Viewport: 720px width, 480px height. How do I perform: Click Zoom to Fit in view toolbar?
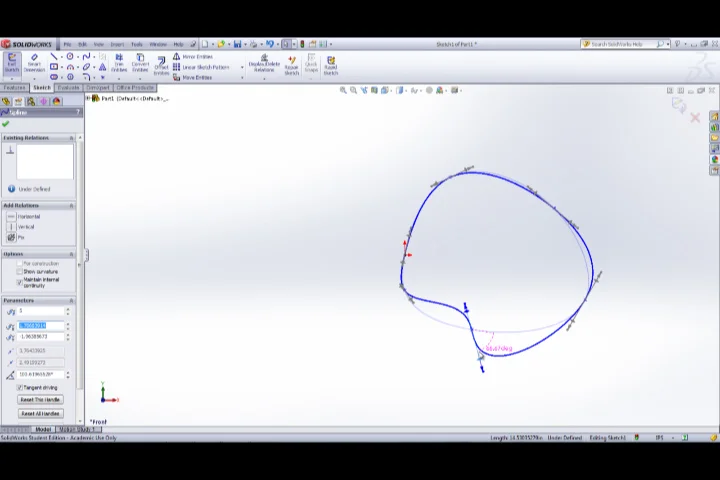point(343,90)
